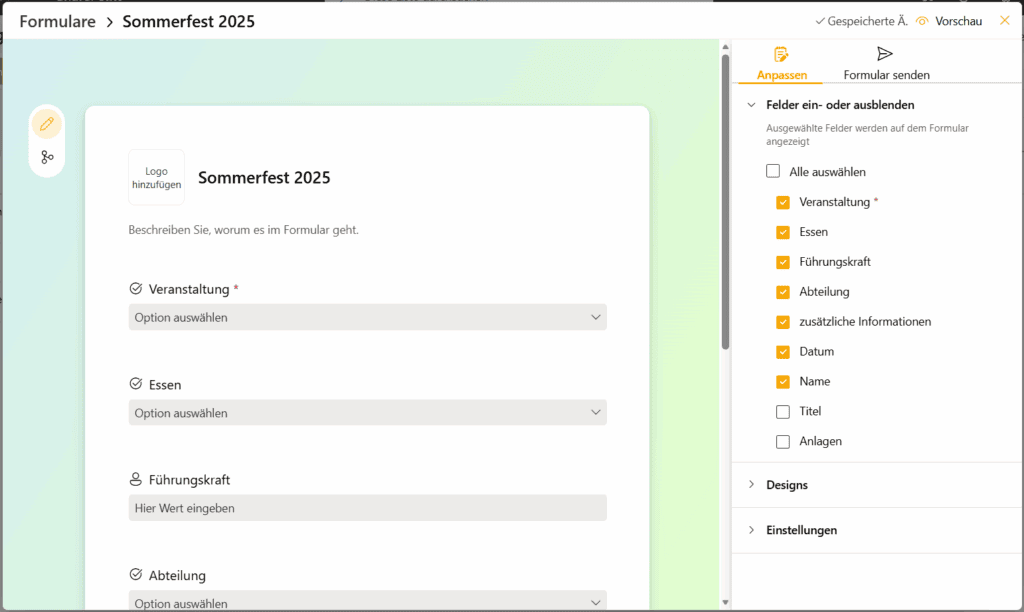This screenshot has width=1024, height=612.
Task: Click the choice icon beside Essen label
Action: [x=134, y=384]
